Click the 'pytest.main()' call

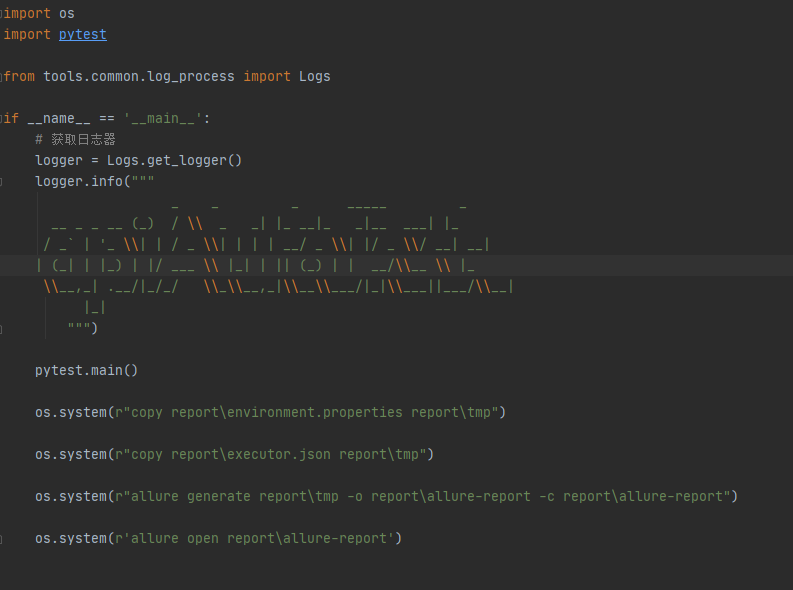tap(86, 370)
